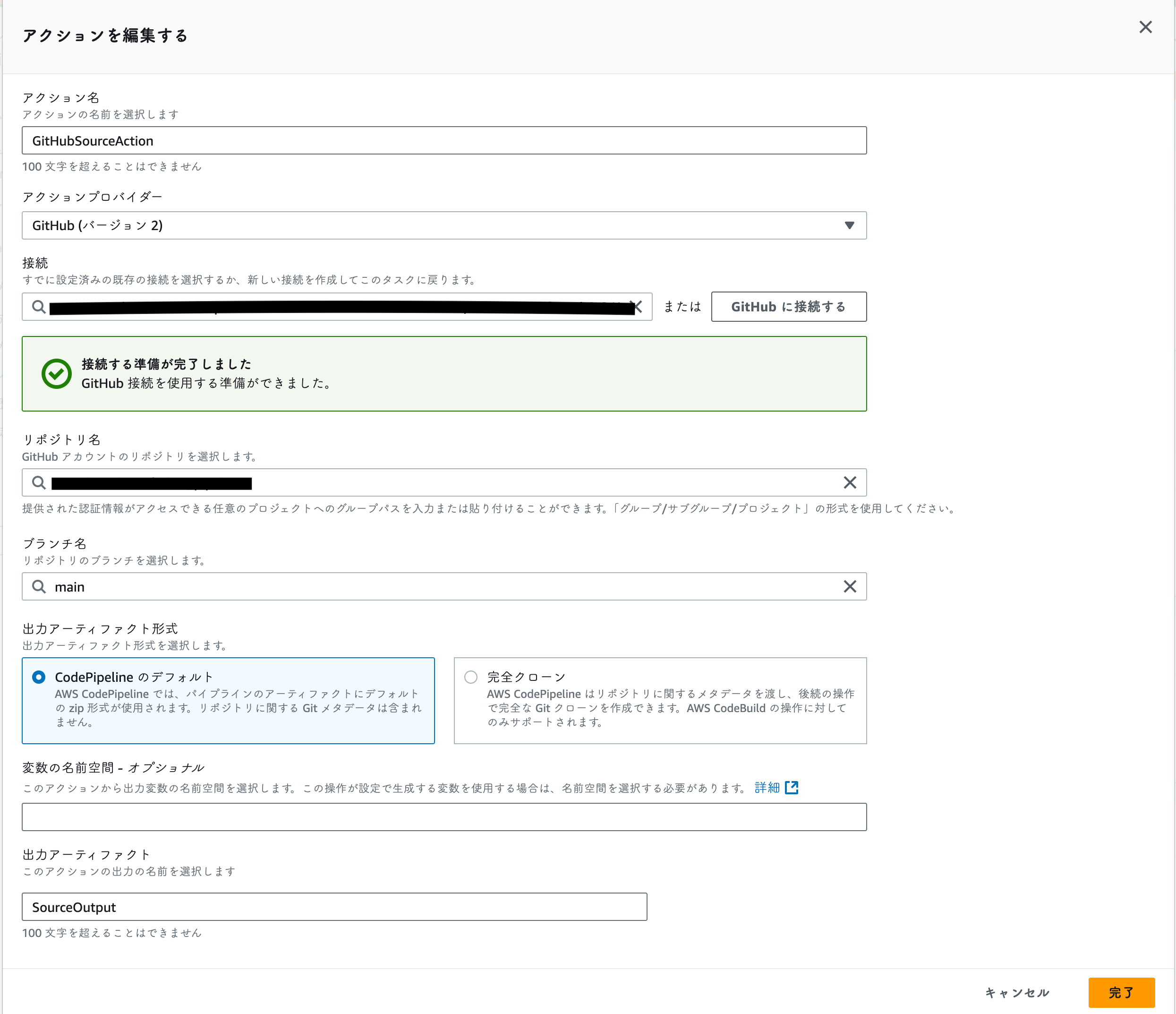This screenshot has width=1176, height=1014.
Task: Click the SourceOutput artifact name field
Action: click(334, 907)
